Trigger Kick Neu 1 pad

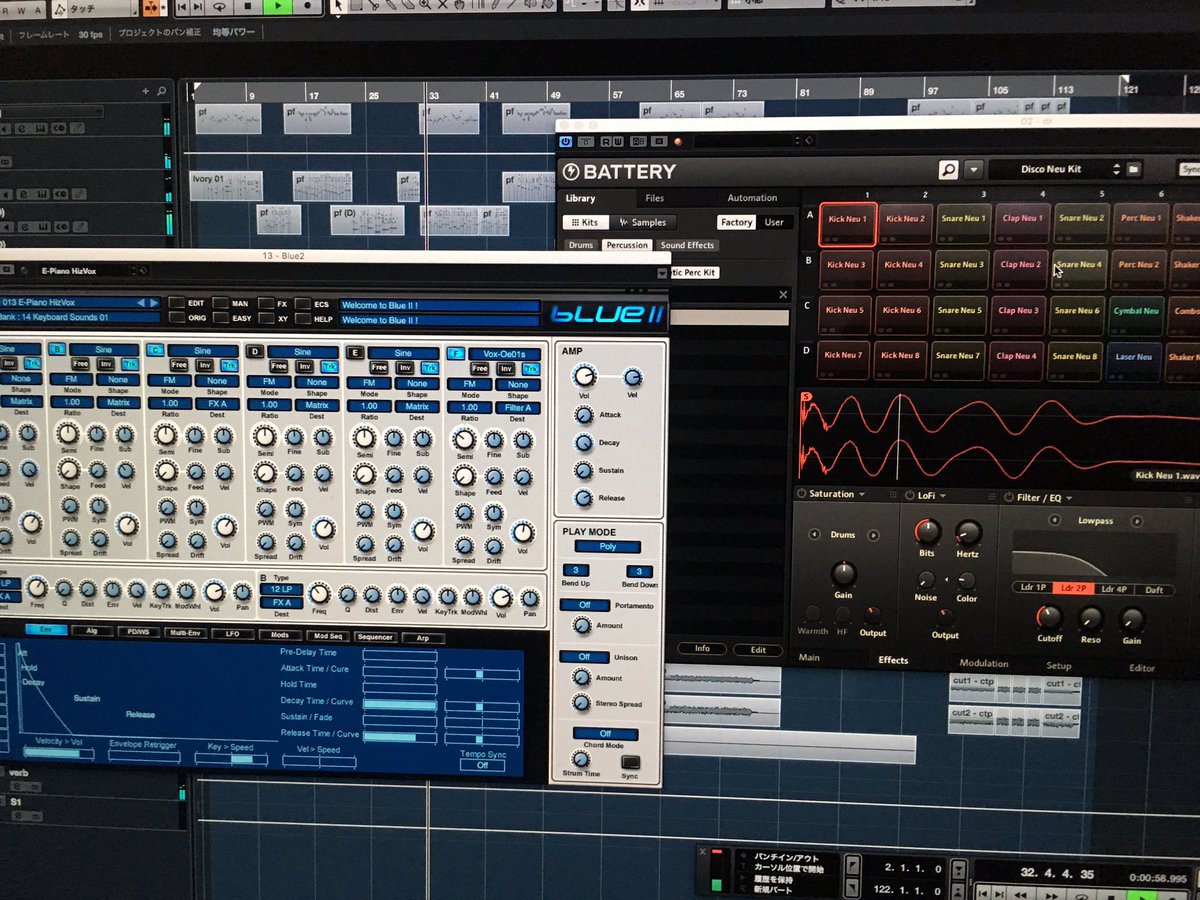(848, 224)
